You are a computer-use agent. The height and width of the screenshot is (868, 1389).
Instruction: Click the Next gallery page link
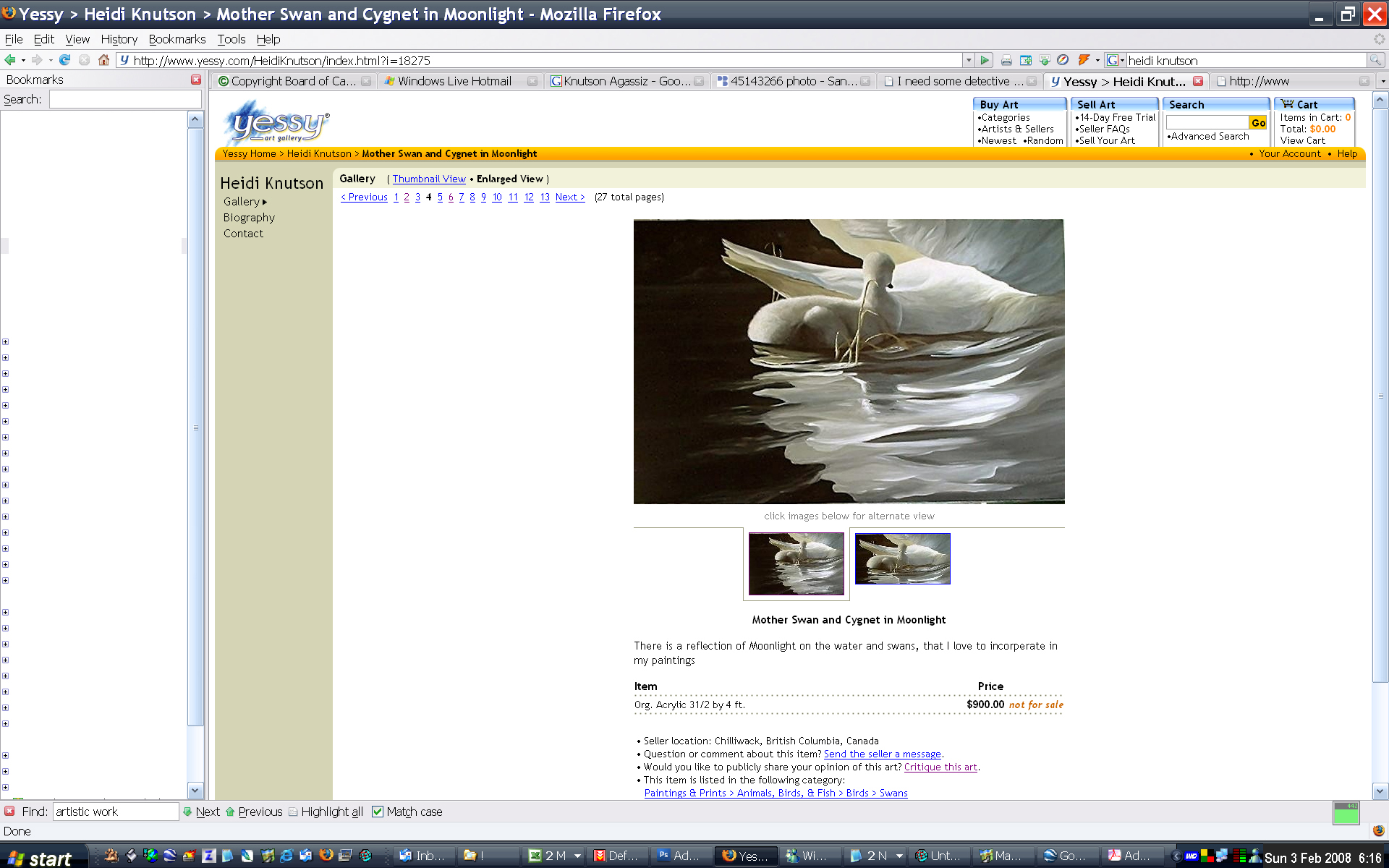tap(570, 197)
